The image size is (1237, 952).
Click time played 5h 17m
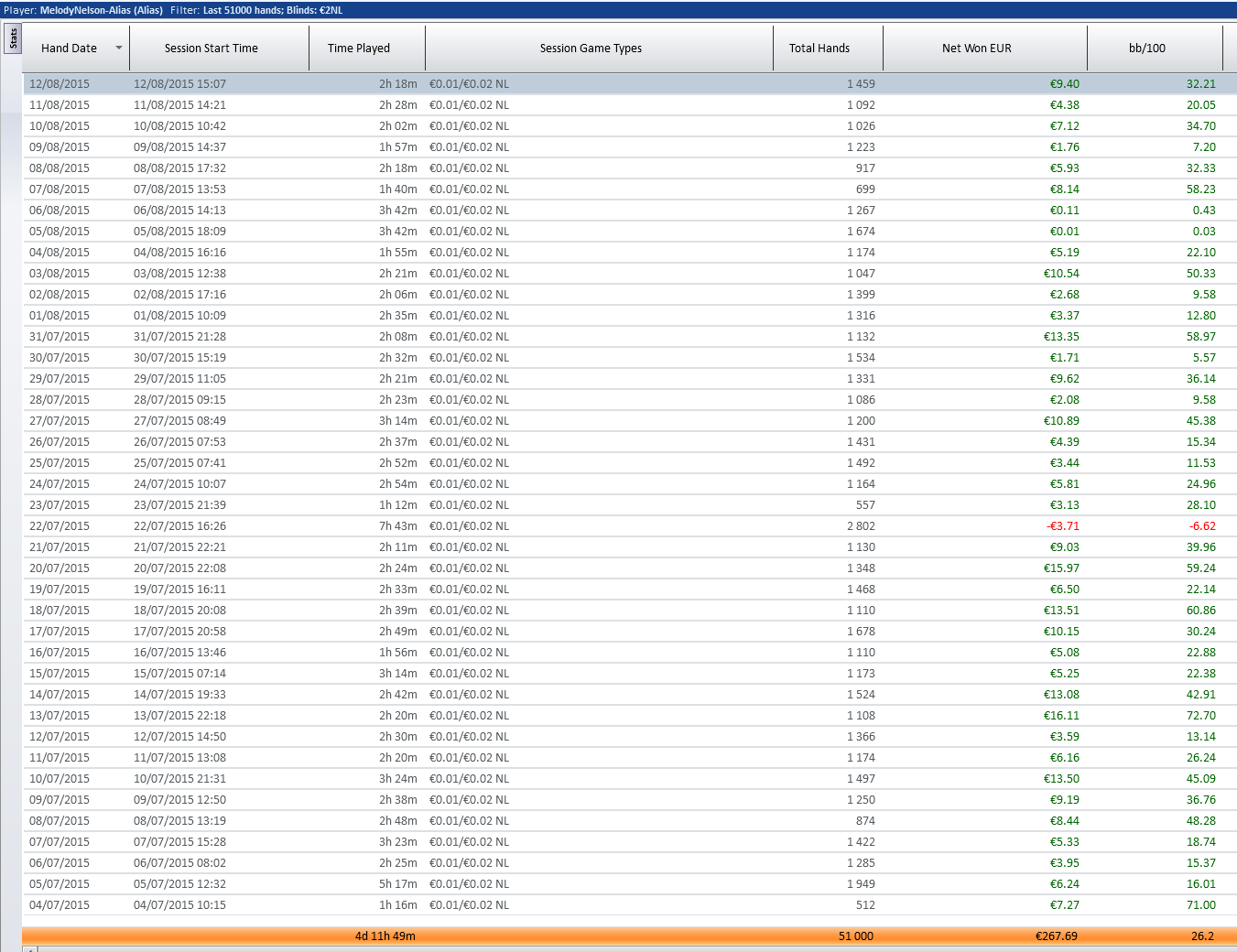click(x=398, y=884)
